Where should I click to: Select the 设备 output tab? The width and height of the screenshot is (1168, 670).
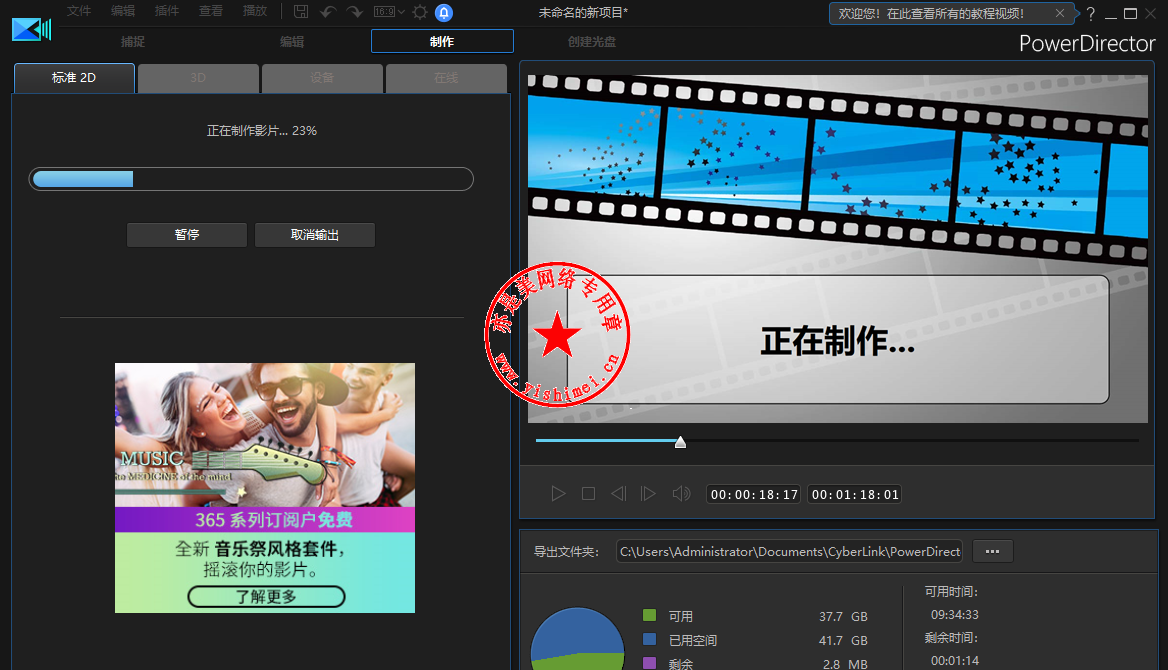323,78
